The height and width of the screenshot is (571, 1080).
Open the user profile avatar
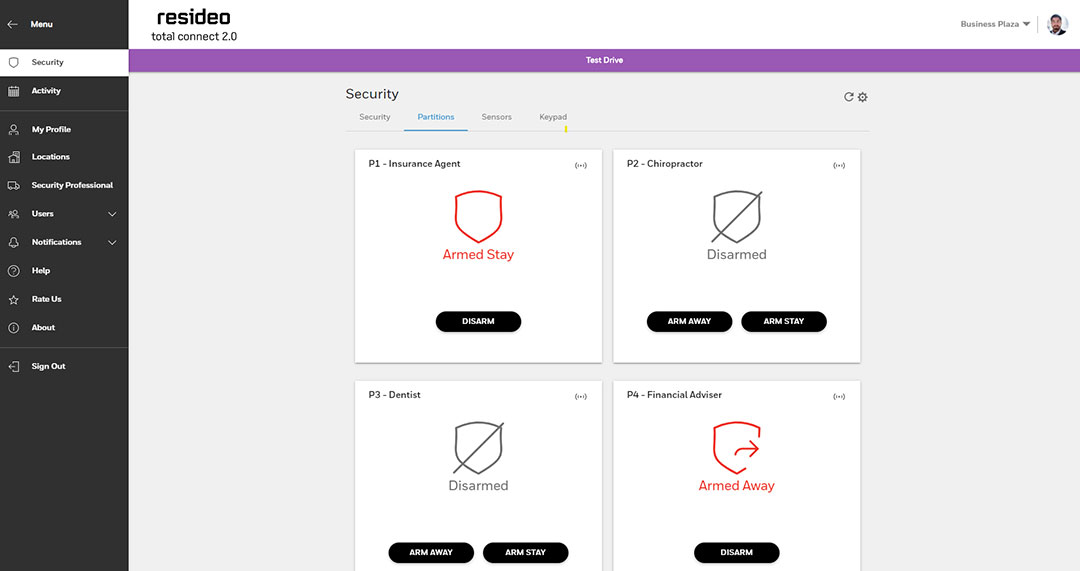(x=1057, y=24)
